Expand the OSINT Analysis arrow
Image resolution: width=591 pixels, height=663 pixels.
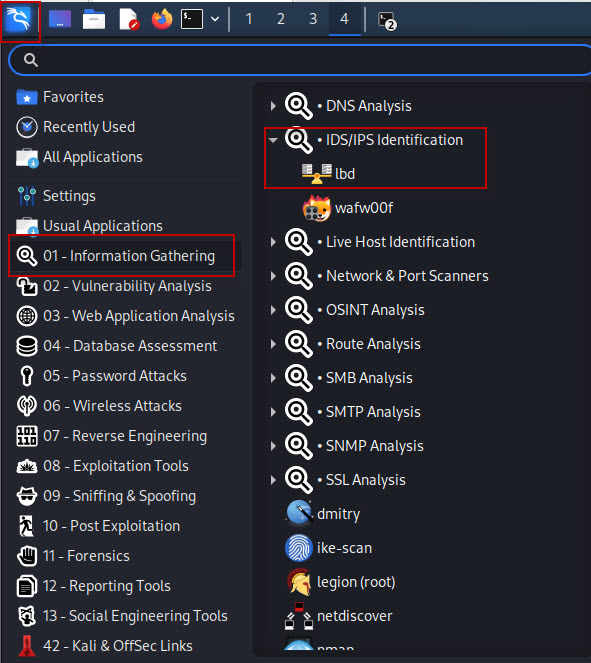point(273,310)
